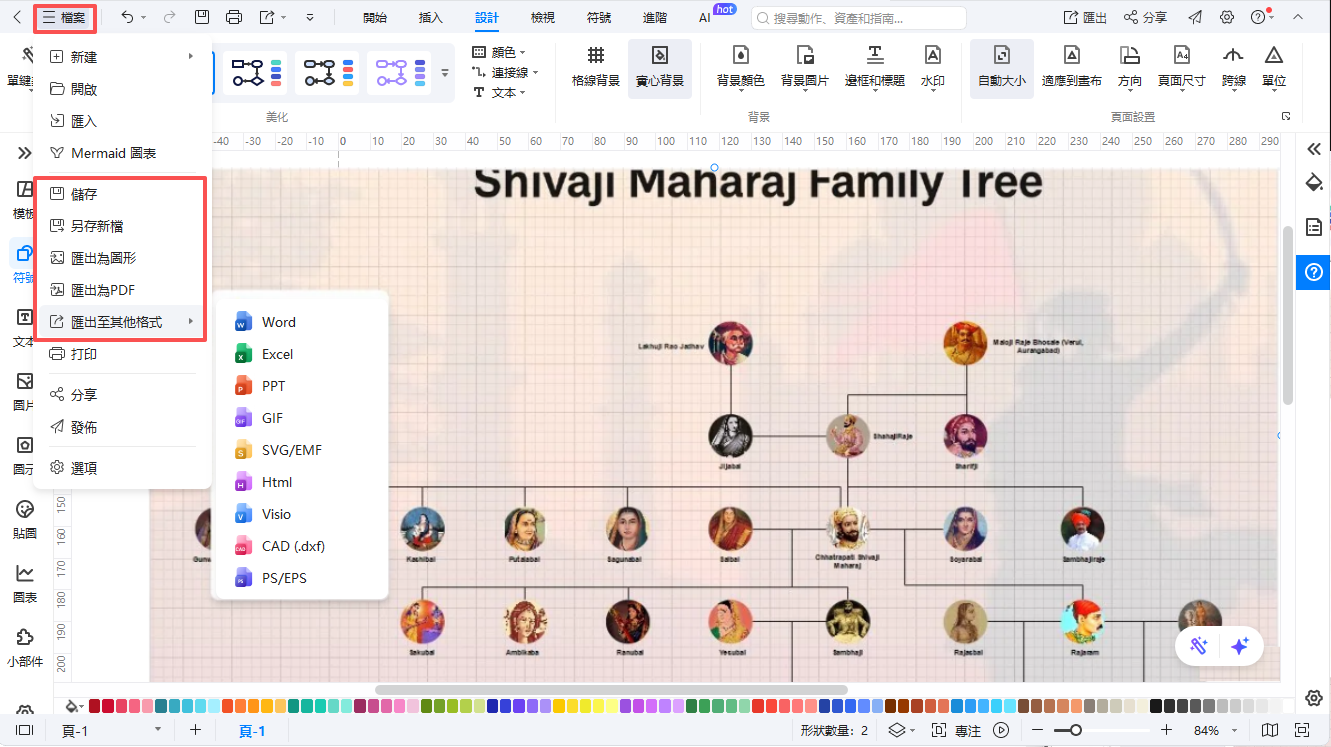Click the Print icon in top toolbar

[234, 17]
